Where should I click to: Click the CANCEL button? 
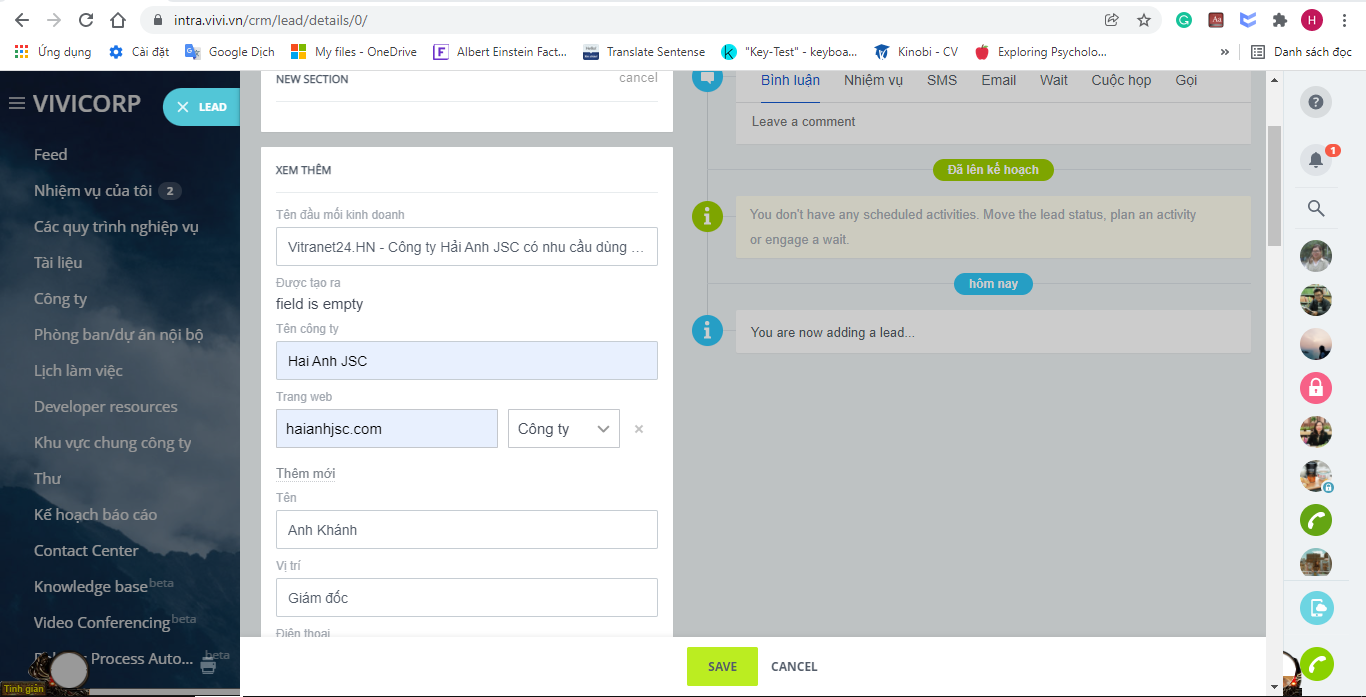[x=794, y=666]
